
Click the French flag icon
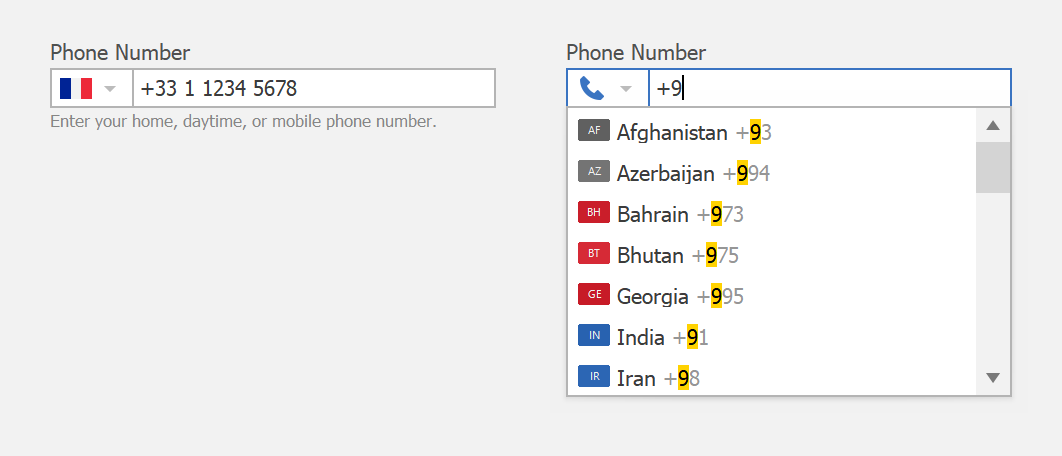(76, 88)
